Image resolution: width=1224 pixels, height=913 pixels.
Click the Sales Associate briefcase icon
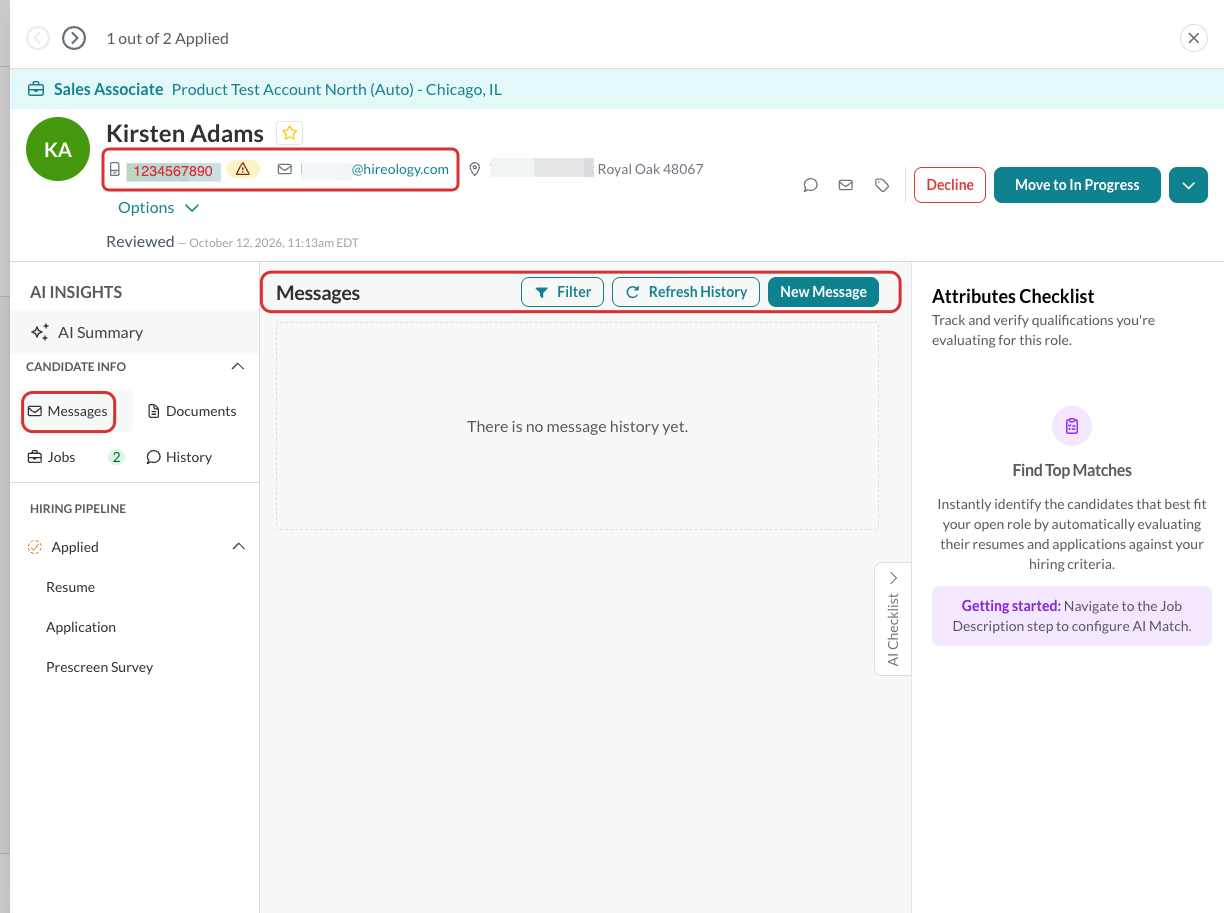[x=36, y=90]
